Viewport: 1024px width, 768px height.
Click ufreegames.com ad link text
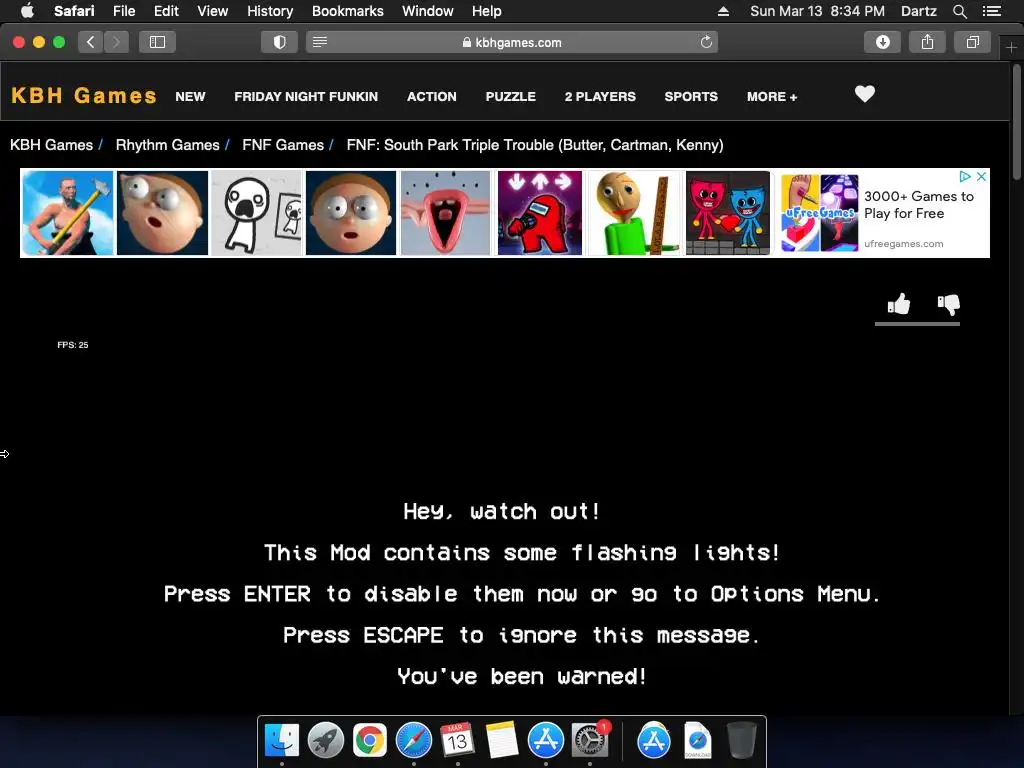click(x=903, y=244)
